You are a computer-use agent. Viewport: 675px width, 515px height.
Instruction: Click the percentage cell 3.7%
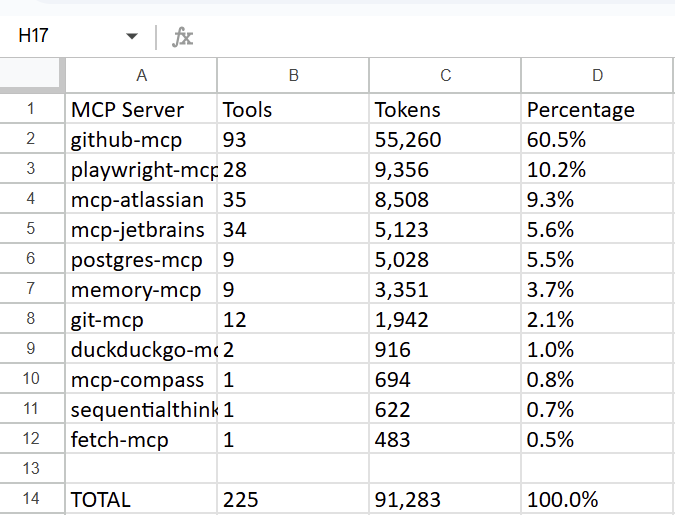click(597, 289)
